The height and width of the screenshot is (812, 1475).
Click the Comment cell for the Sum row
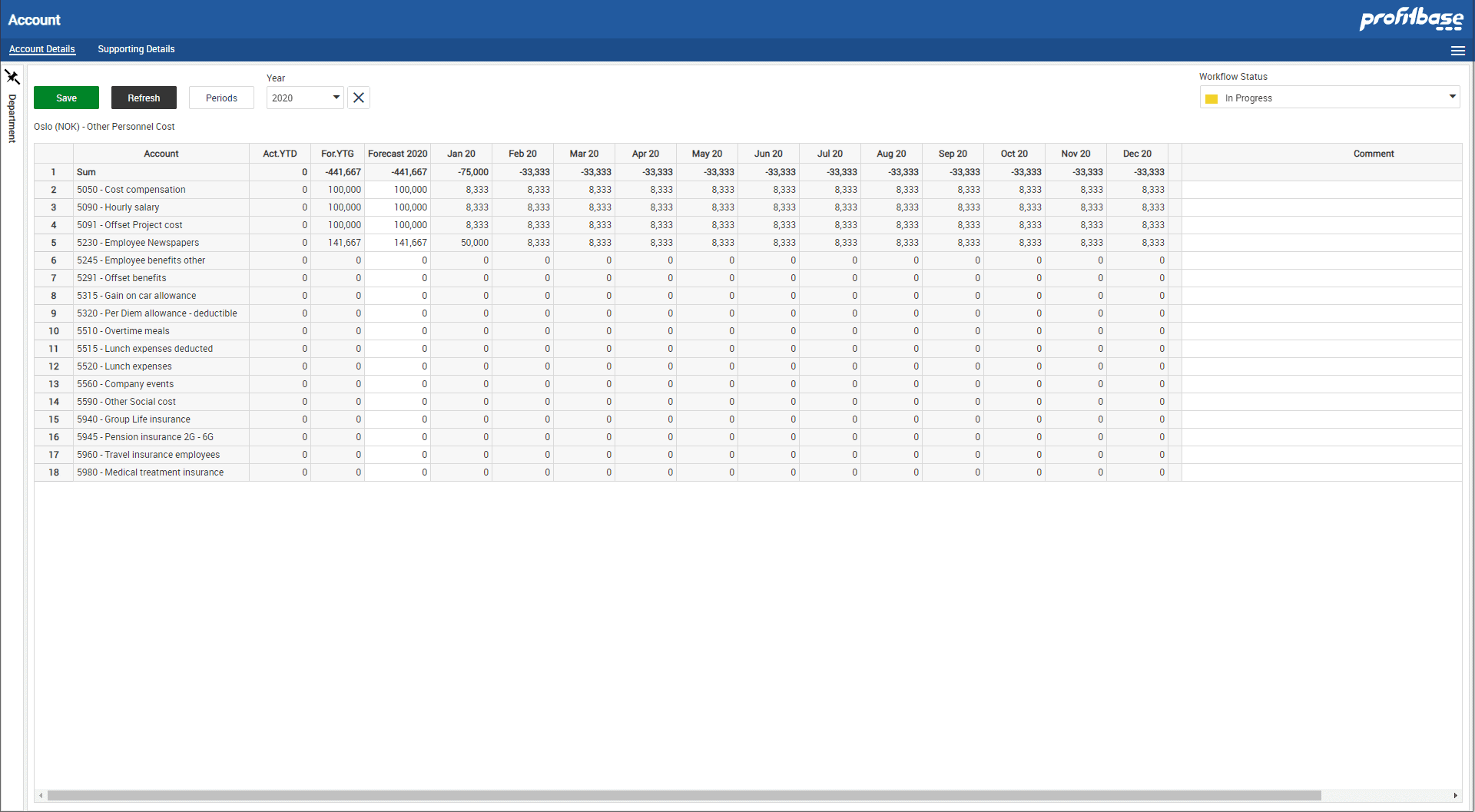(x=1320, y=172)
